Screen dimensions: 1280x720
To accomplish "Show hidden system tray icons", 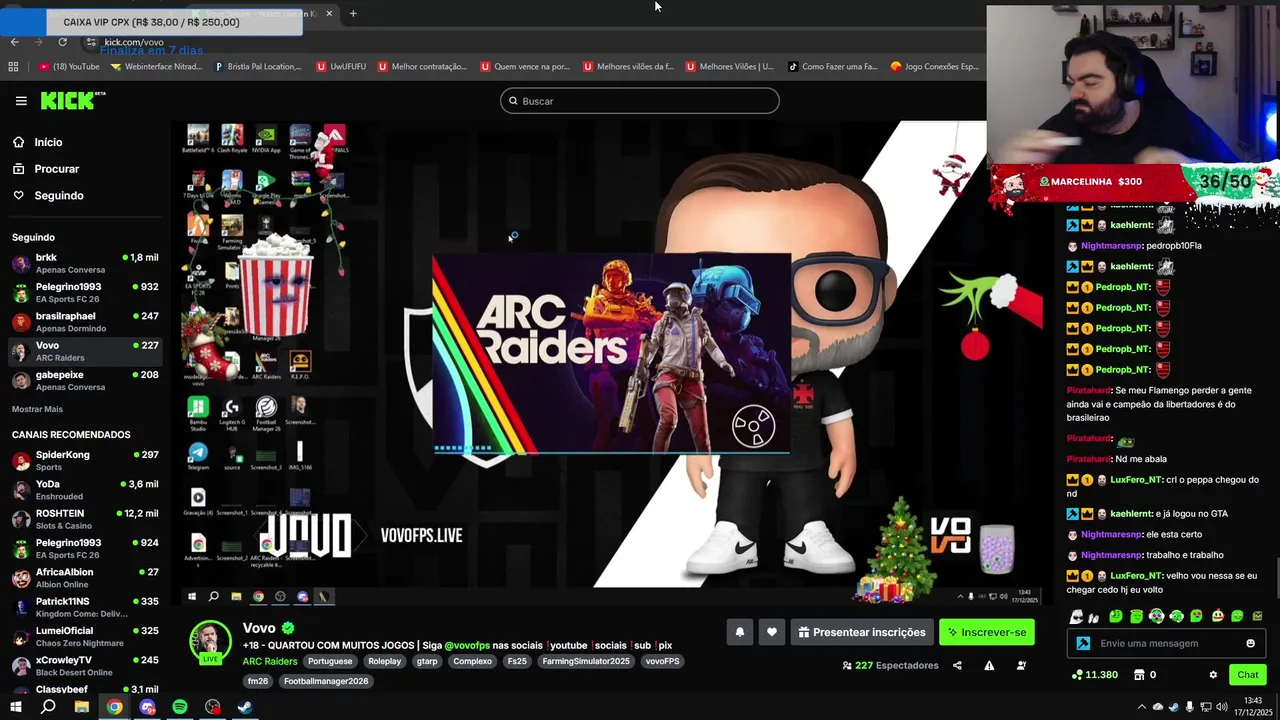I will (x=1141, y=707).
